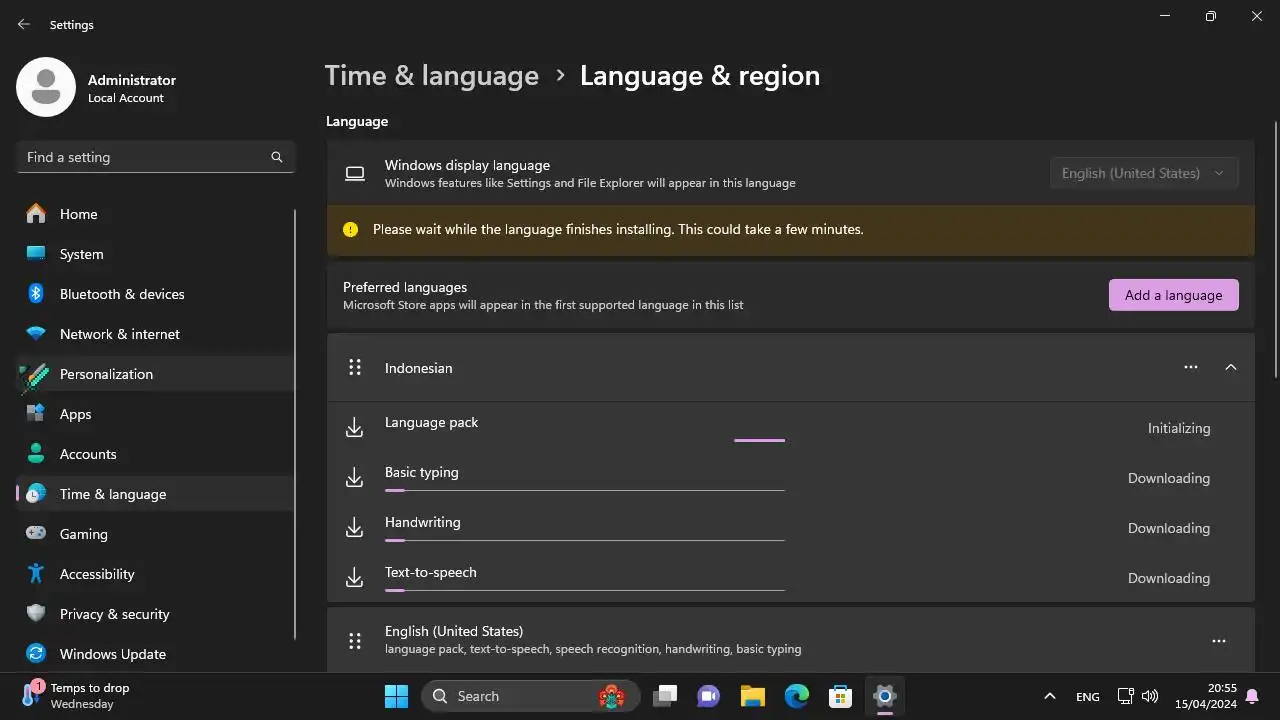Open the Teams chat icon on the taskbar

click(709, 696)
